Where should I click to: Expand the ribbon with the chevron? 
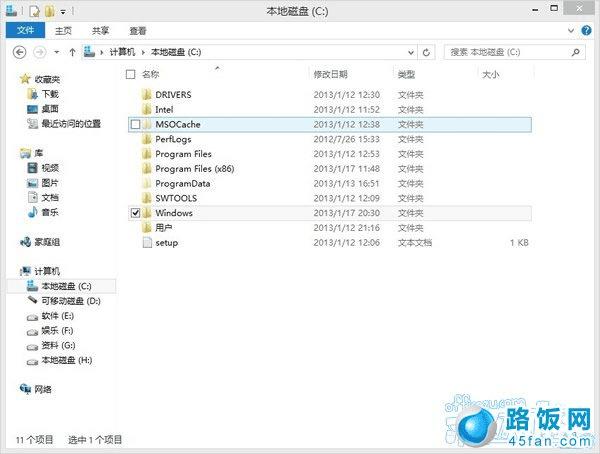571,31
